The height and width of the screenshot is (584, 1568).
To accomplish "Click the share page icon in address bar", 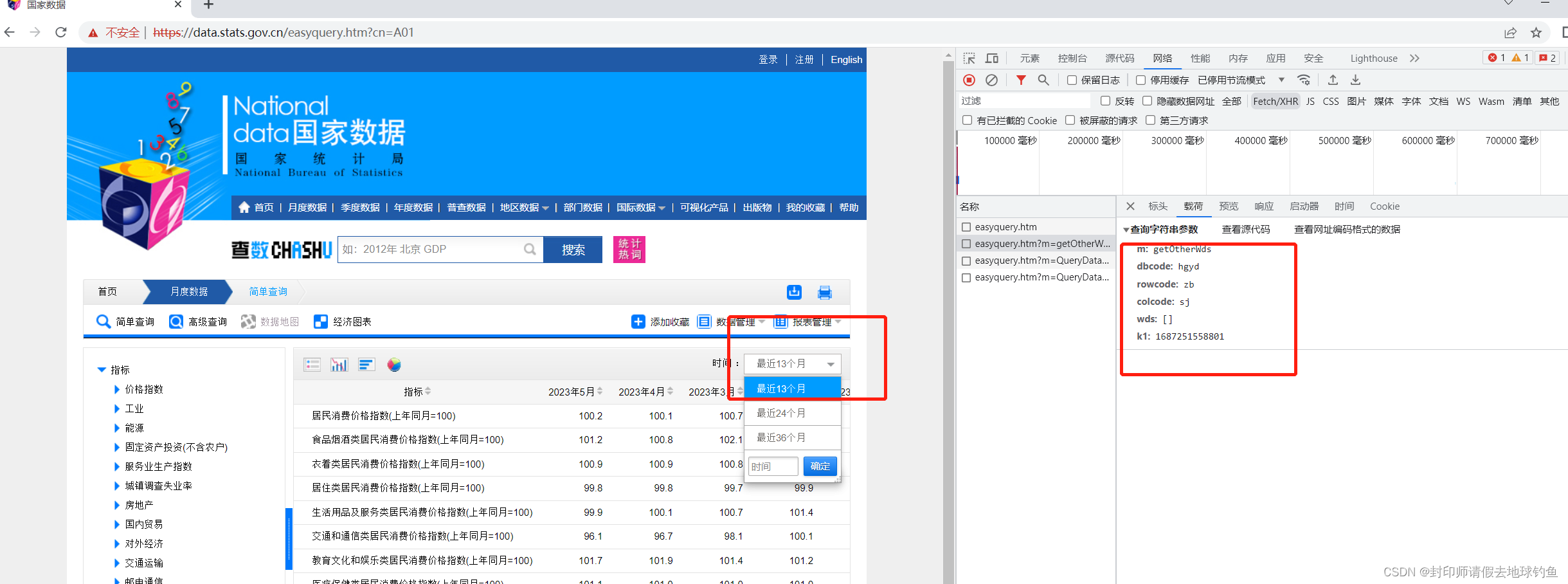I will (x=1510, y=33).
